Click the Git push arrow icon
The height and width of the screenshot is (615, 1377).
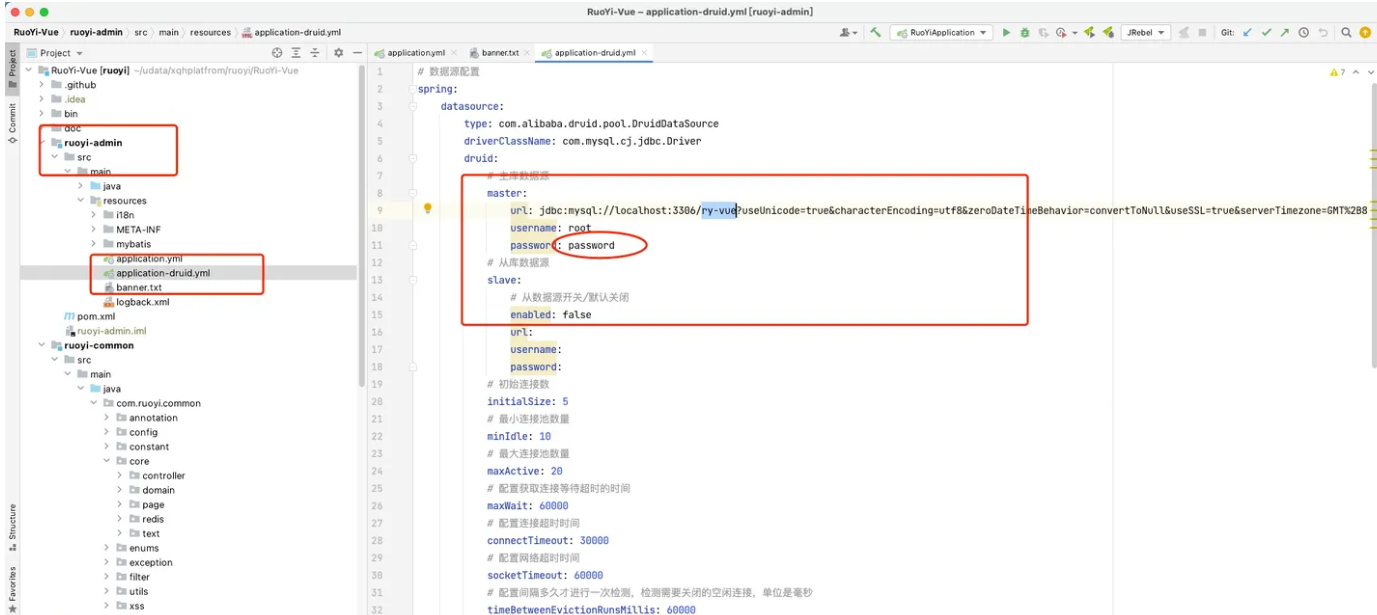click(x=1285, y=33)
